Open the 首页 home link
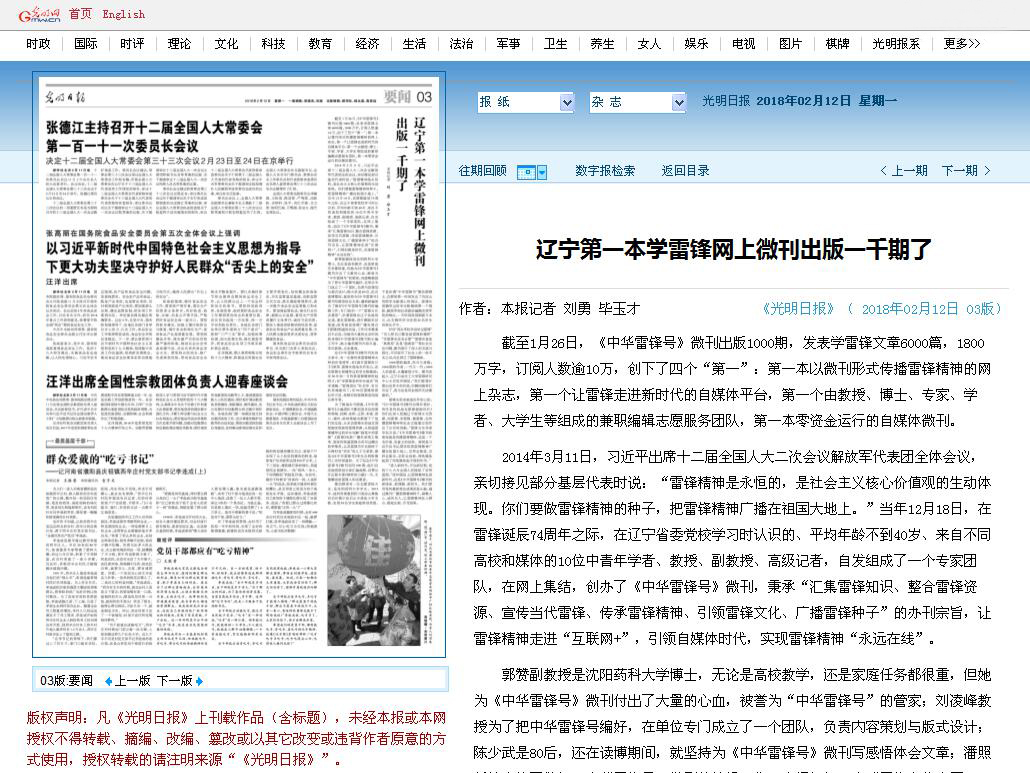1030x773 pixels. pos(80,14)
